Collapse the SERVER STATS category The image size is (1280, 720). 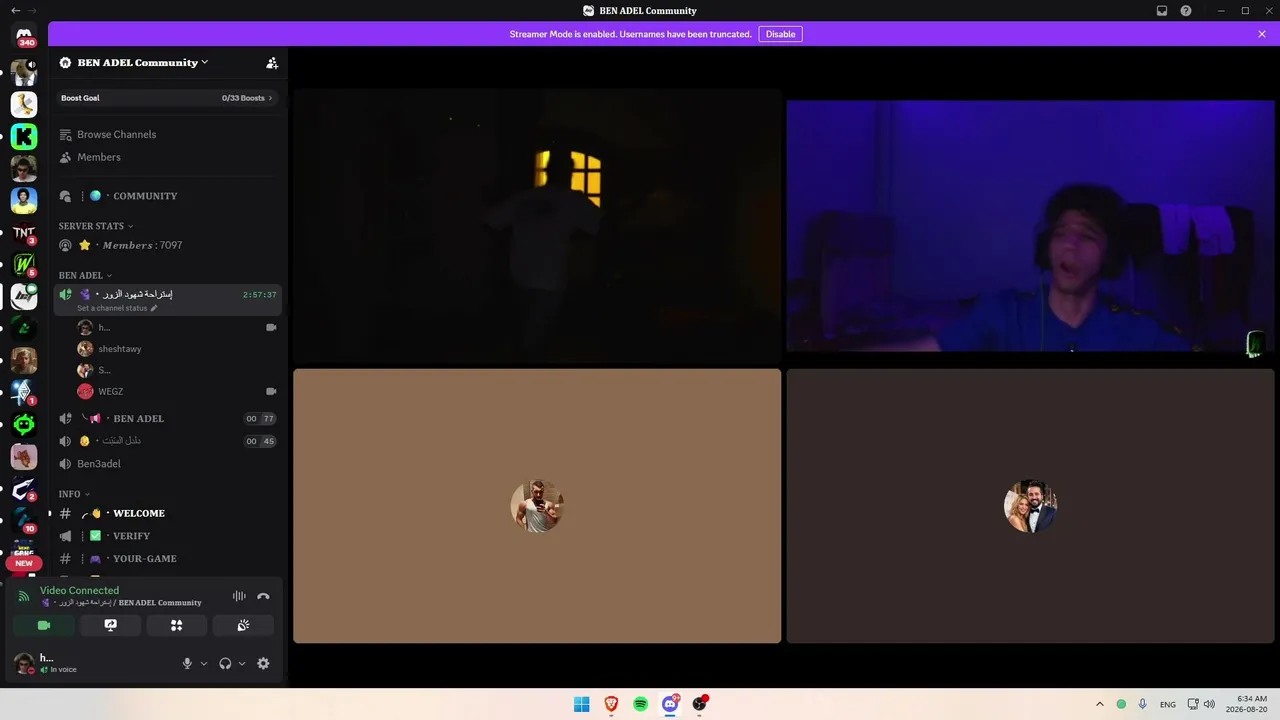click(96, 226)
